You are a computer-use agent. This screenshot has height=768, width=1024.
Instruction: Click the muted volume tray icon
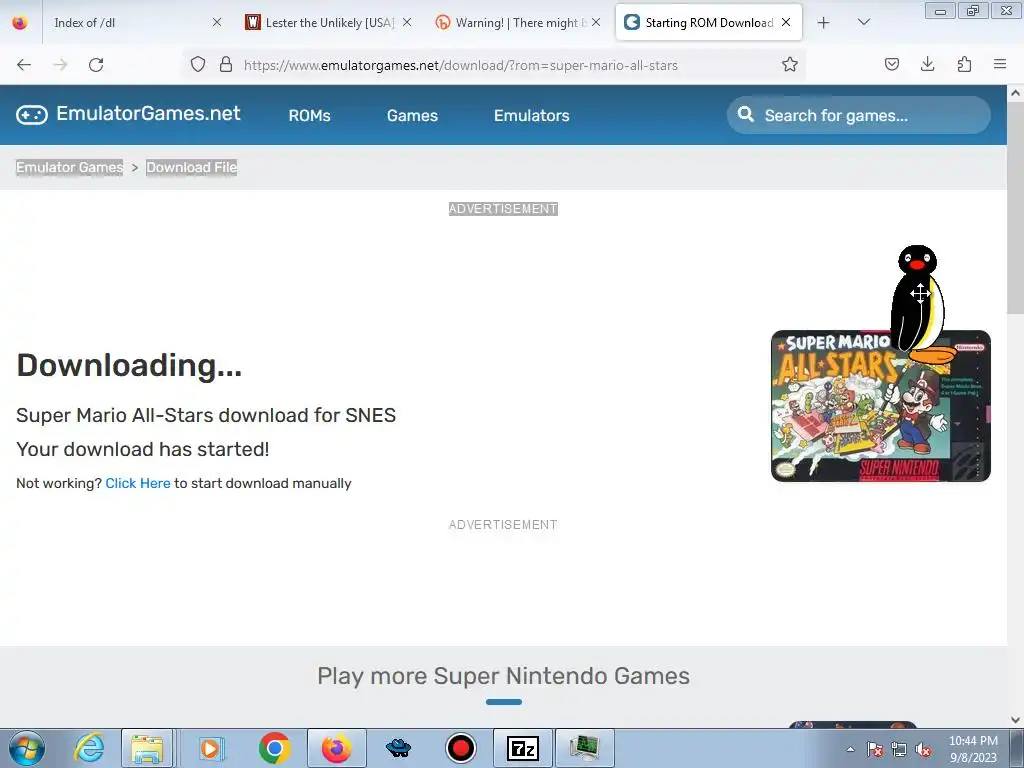click(x=923, y=749)
